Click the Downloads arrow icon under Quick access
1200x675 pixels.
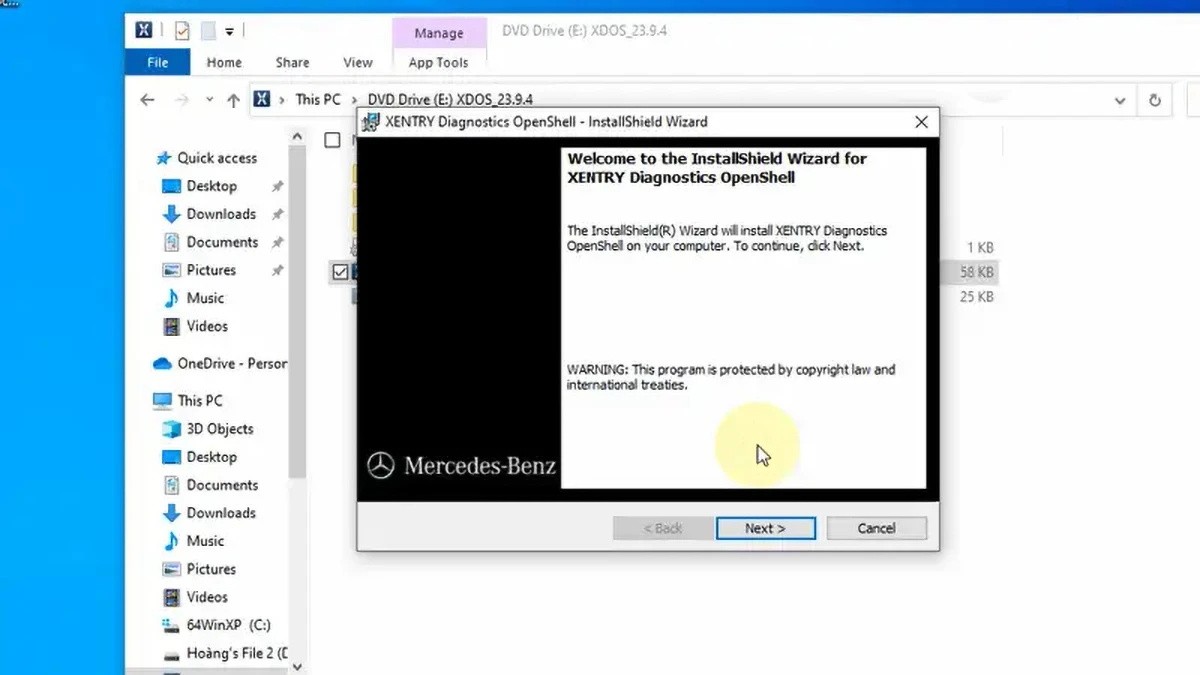click(171, 214)
